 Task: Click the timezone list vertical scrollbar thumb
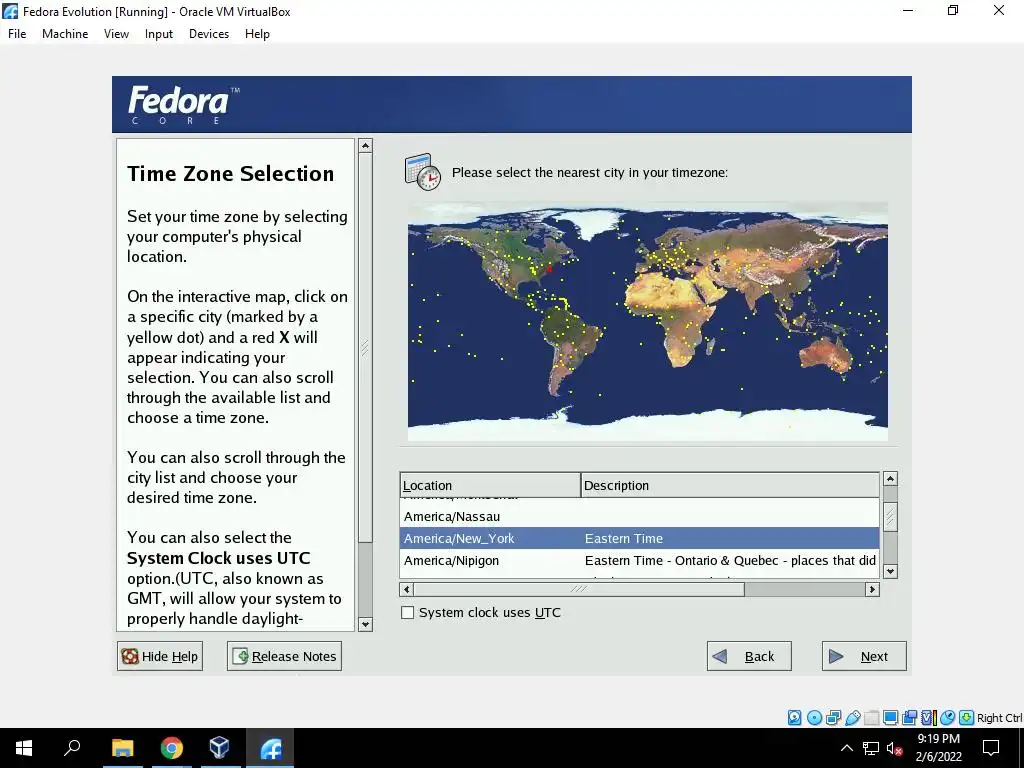pyautogui.click(x=890, y=517)
